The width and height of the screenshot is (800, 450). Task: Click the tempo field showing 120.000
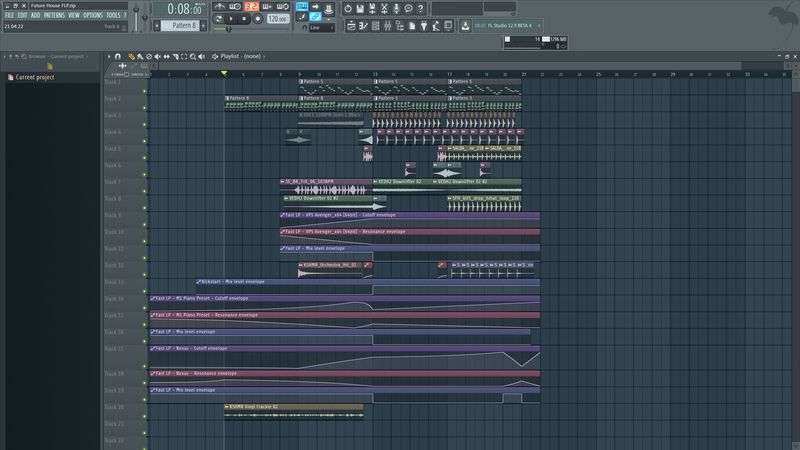[x=278, y=19]
